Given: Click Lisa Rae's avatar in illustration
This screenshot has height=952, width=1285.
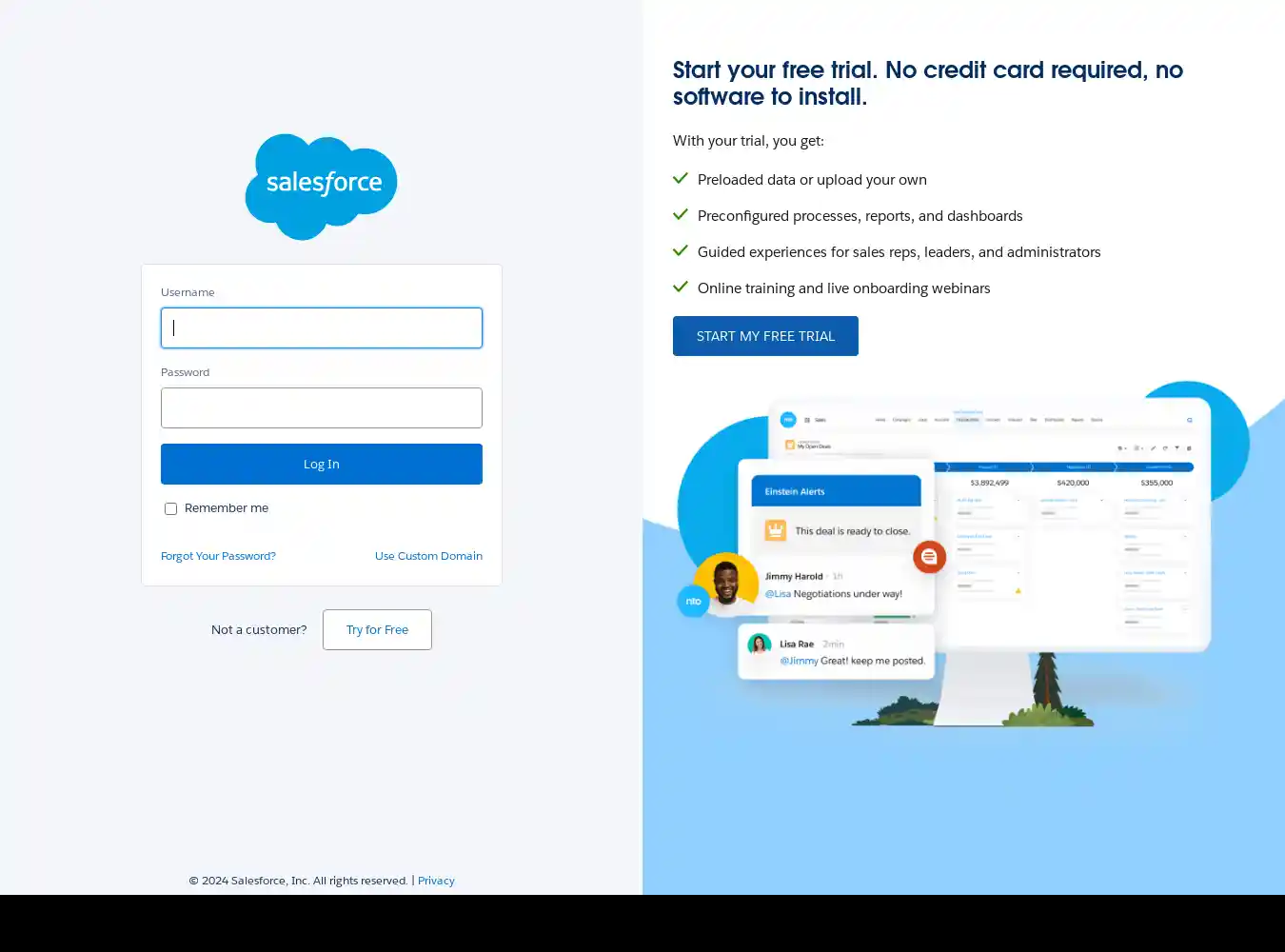Looking at the screenshot, I should tap(759, 645).
